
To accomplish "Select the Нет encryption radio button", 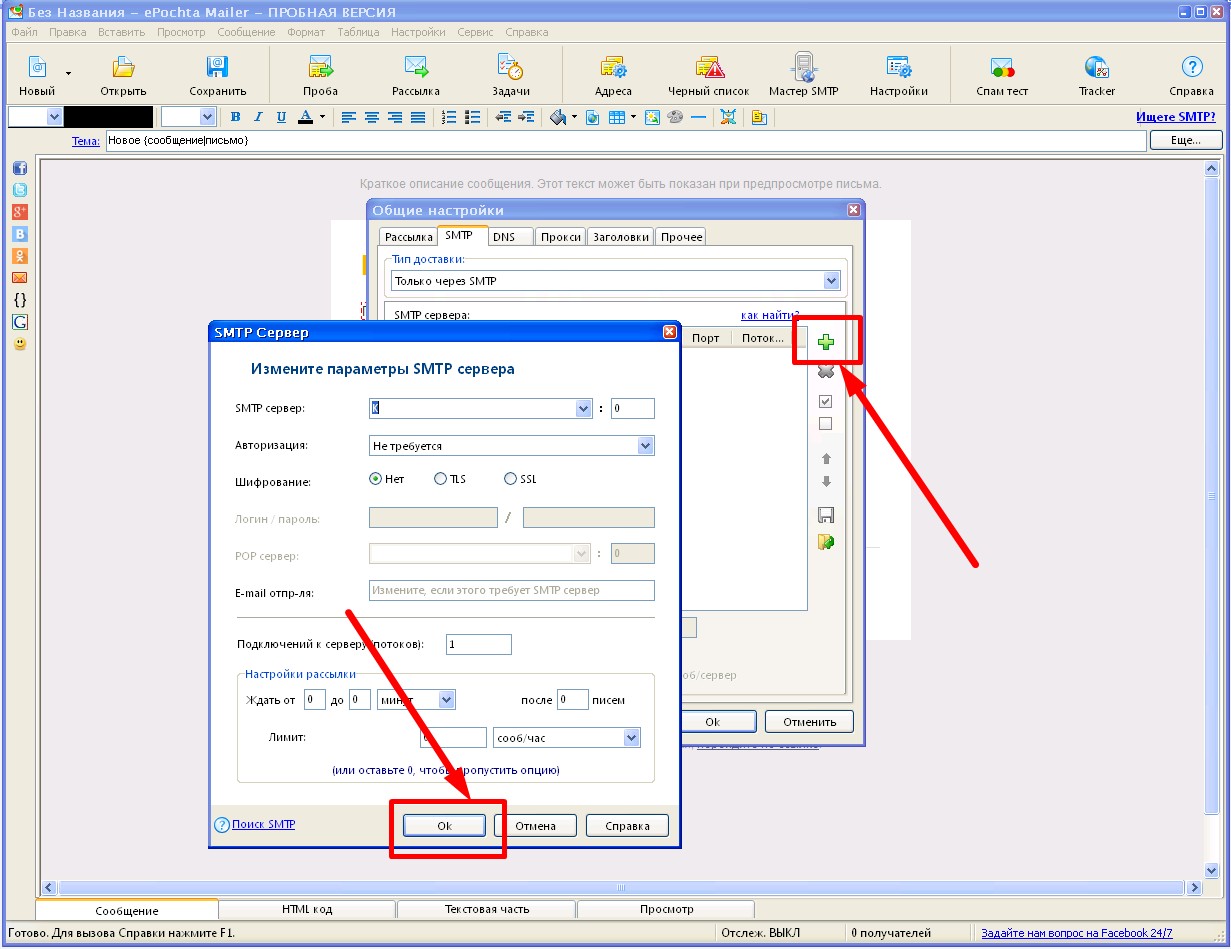I will 376,479.
